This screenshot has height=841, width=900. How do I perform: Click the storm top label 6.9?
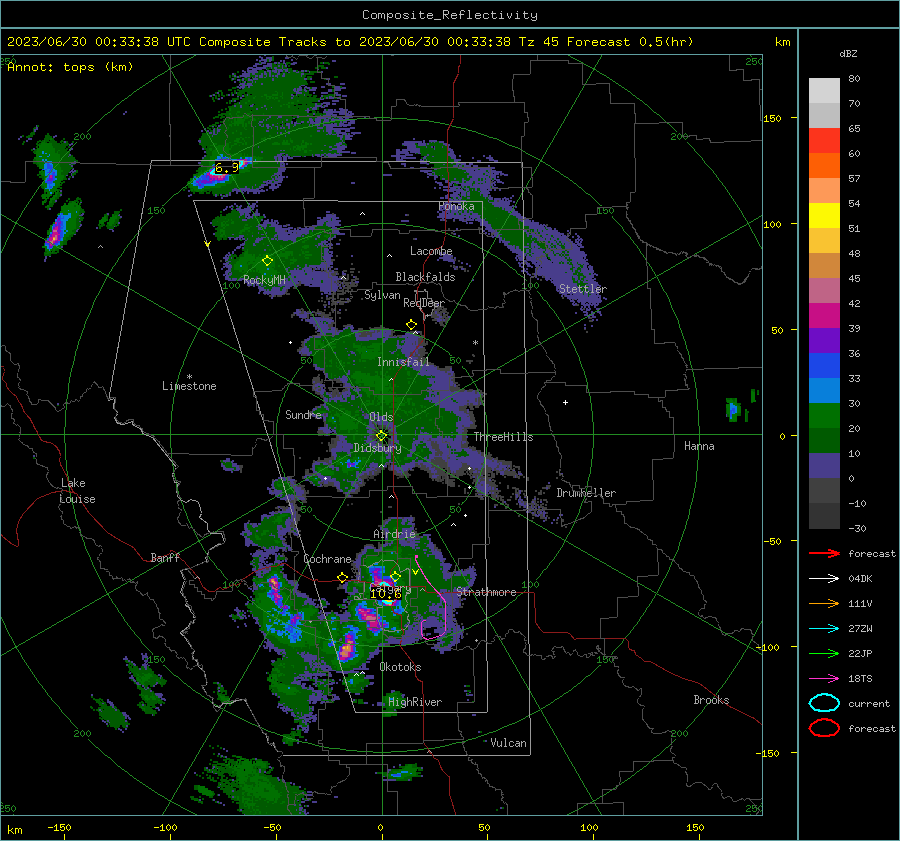[227, 168]
